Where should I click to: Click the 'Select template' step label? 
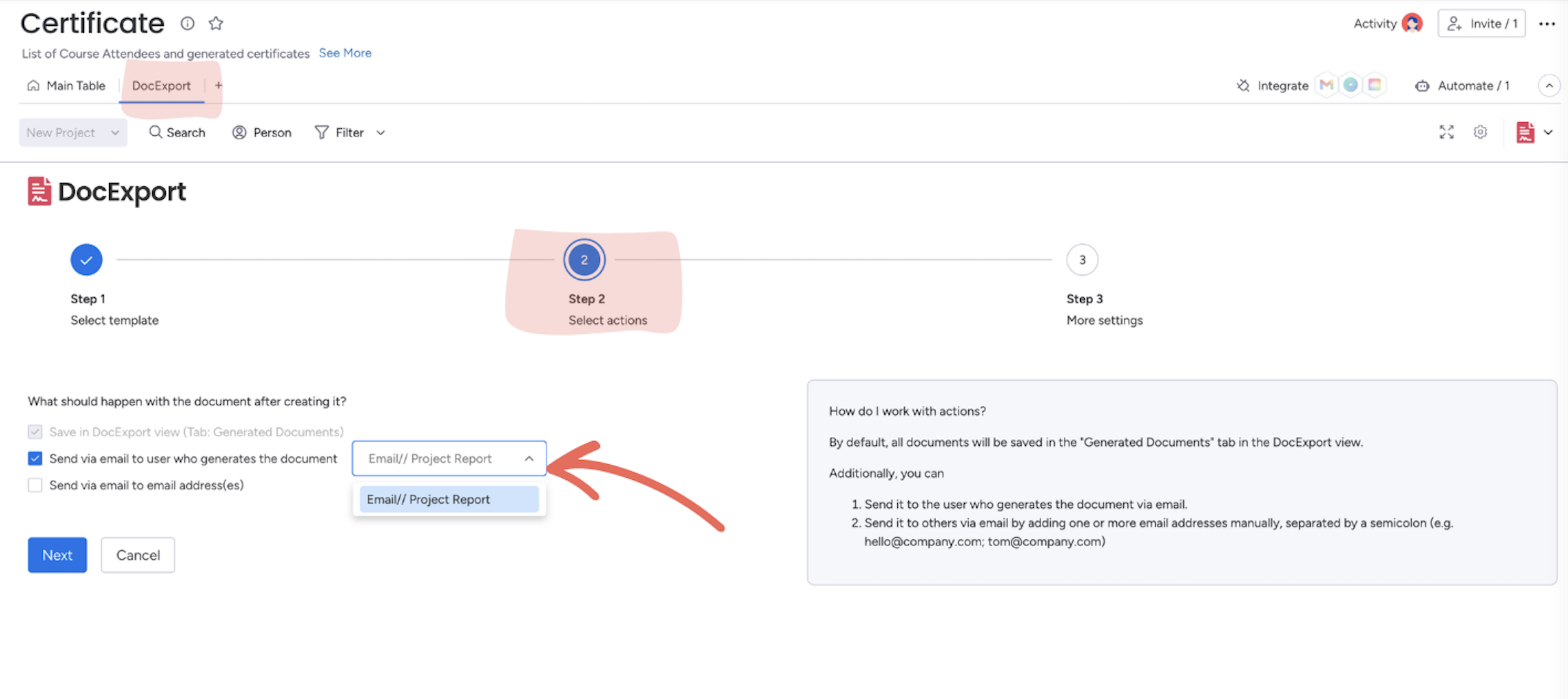[x=115, y=320]
